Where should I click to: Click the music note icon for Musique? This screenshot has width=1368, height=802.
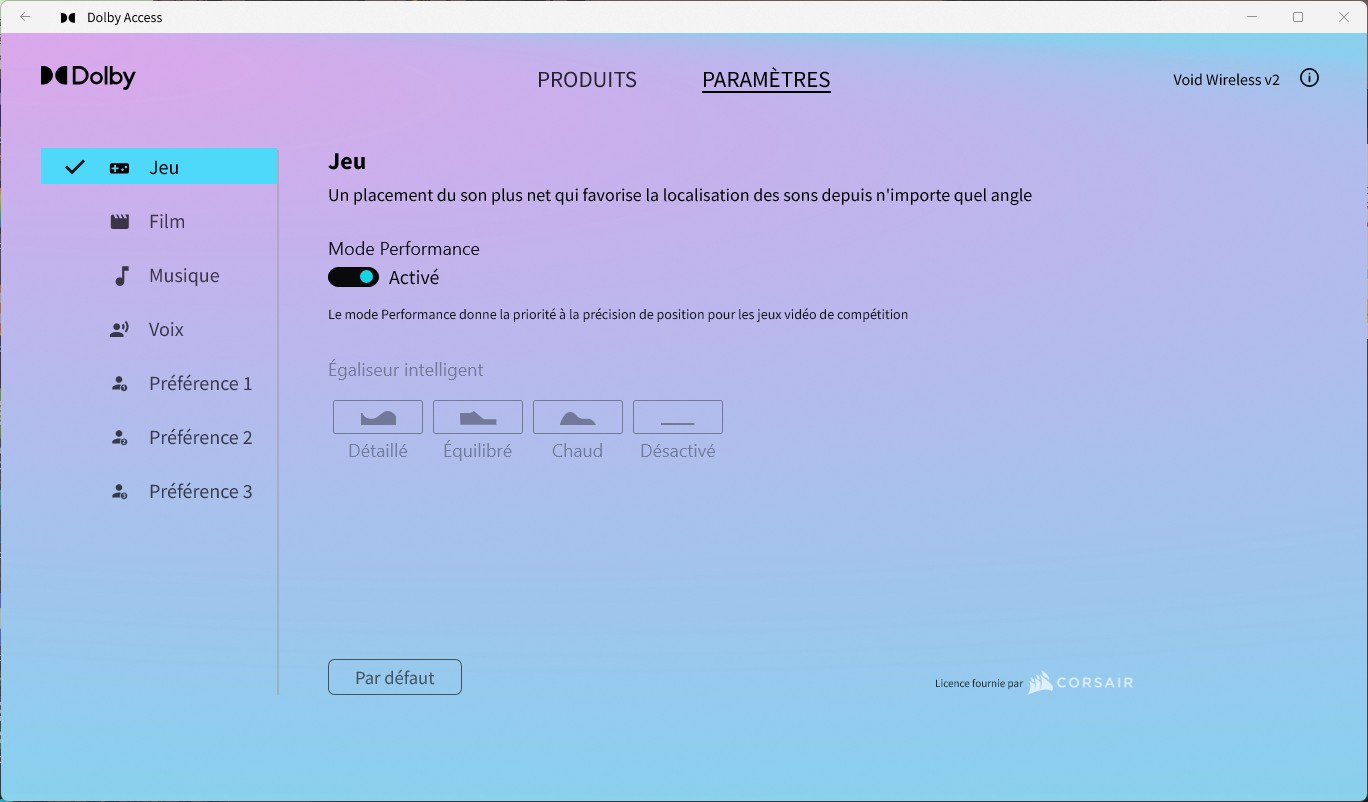pyautogui.click(x=121, y=276)
